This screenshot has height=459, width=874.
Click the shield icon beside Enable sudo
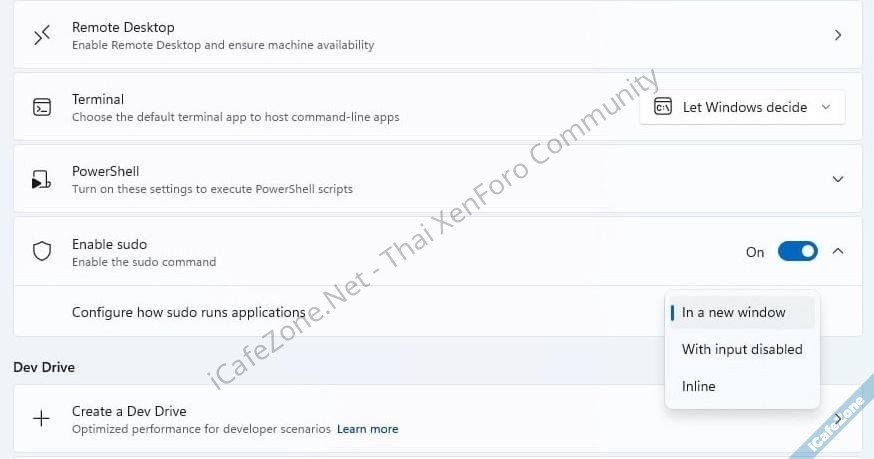click(x=41, y=252)
